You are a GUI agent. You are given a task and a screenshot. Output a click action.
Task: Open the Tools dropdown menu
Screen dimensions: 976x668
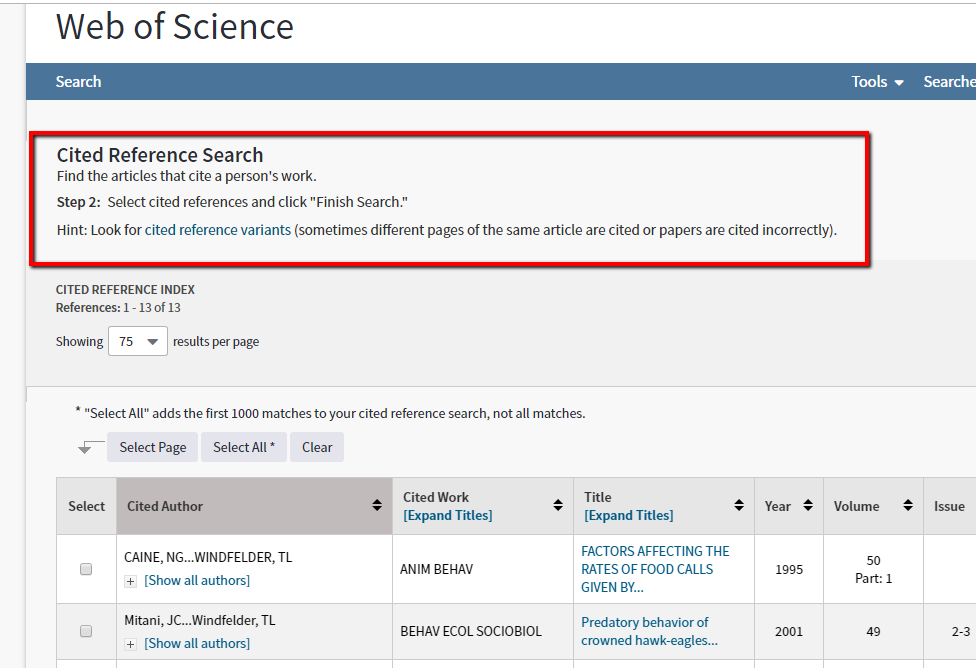(877, 82)
